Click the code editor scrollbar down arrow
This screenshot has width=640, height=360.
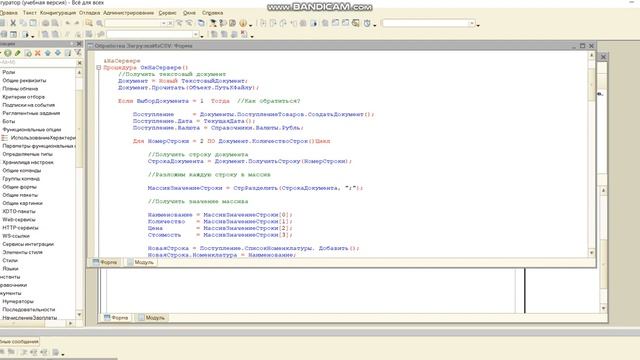[x=591, y=253]
